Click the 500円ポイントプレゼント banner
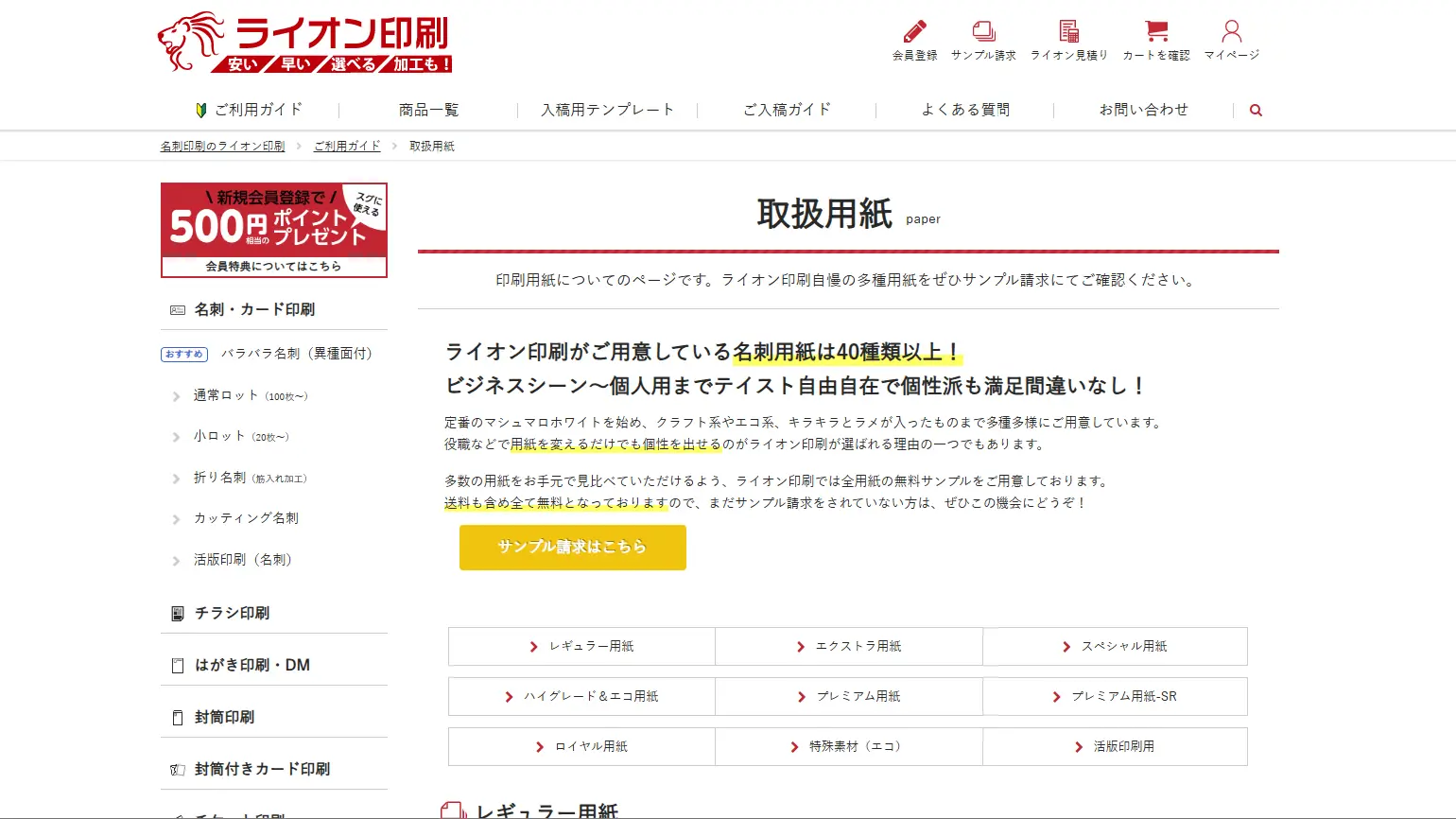This screenshot has height=819, width=1456. (x=274, y=230)
